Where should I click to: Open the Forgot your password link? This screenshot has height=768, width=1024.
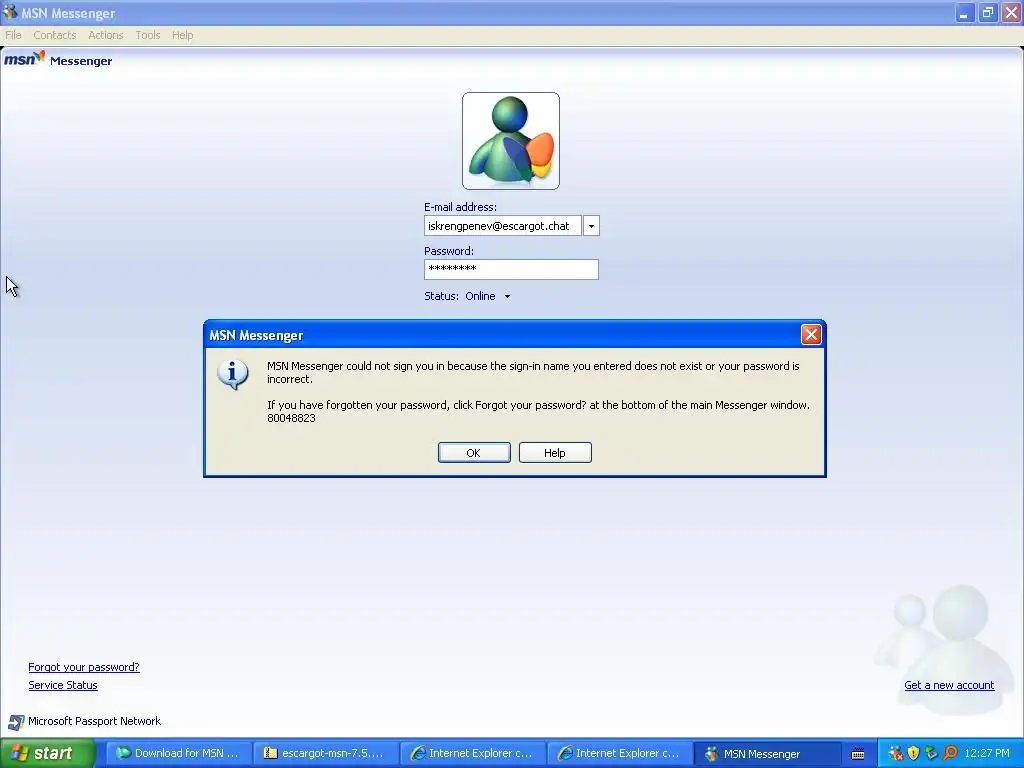84,667
